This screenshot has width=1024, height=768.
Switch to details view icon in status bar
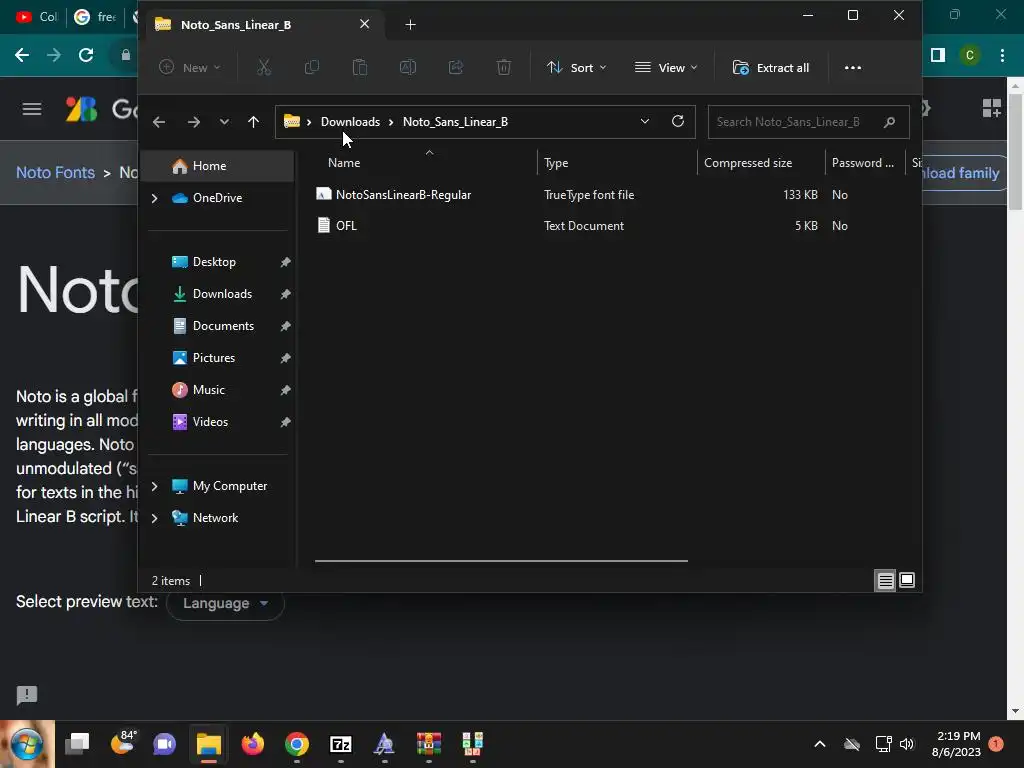click(x=886, y=581)
